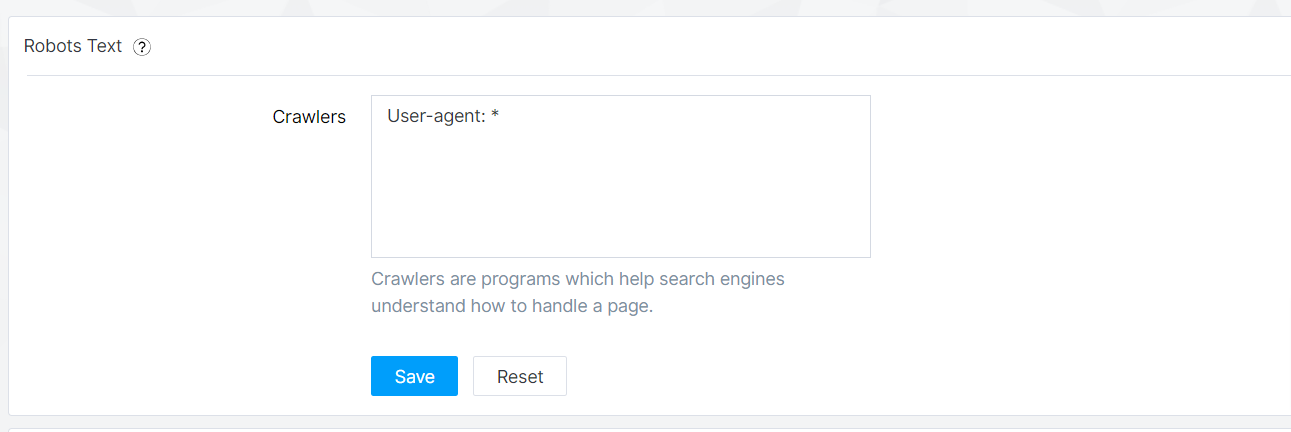Click the word User-agent in Crawlers box
The height and width of the screenshot is (432, 1291).
pyautogui.click(x=435, y=117)
